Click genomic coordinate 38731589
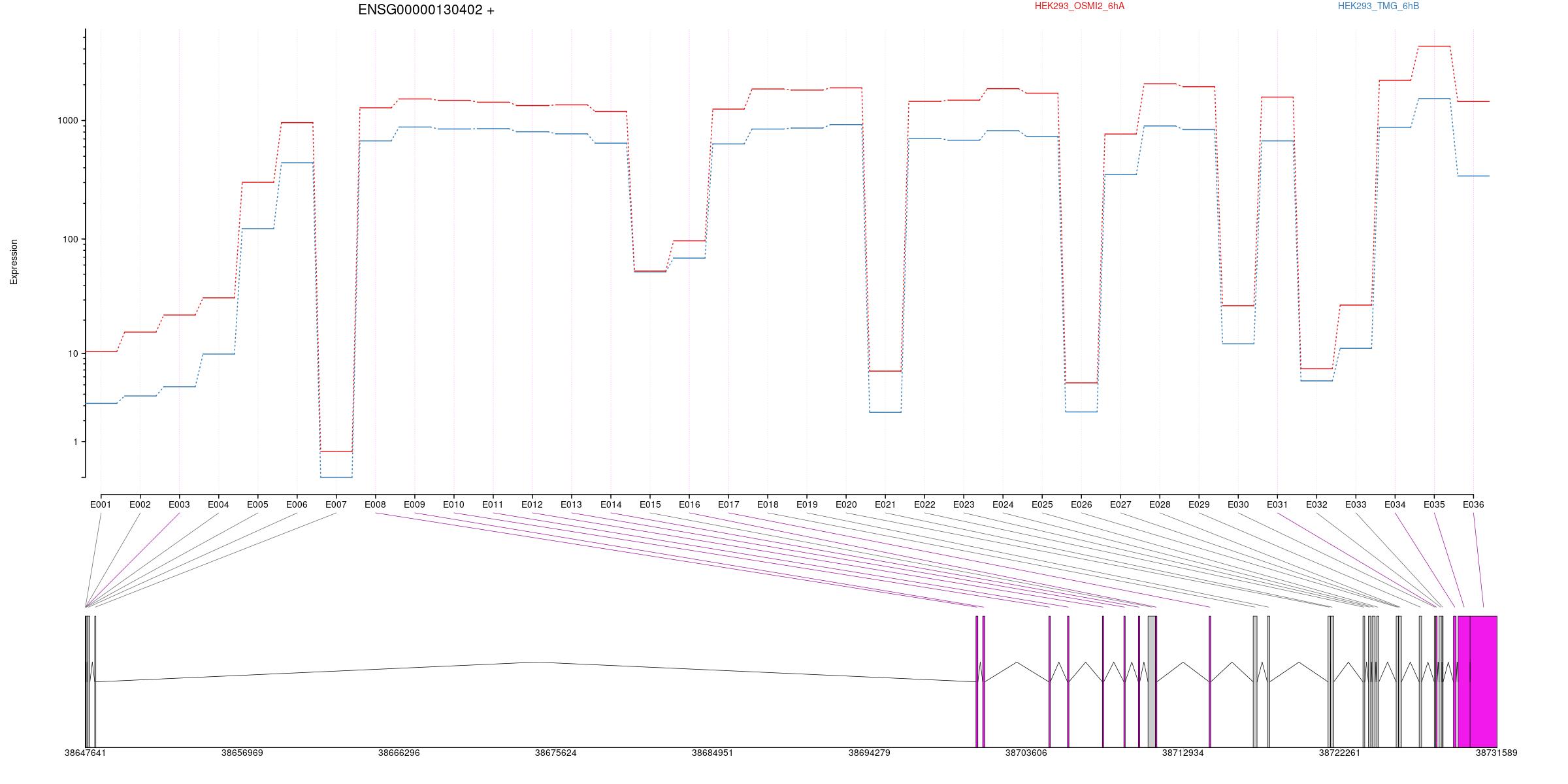Image resolution: width=1568 pixels, height=784 pixels. tap(1496, 753)
